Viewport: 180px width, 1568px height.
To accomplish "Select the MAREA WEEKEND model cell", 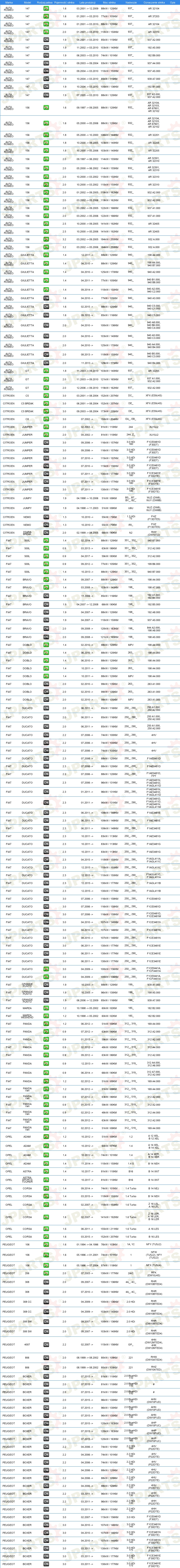I will (27, 1016).
